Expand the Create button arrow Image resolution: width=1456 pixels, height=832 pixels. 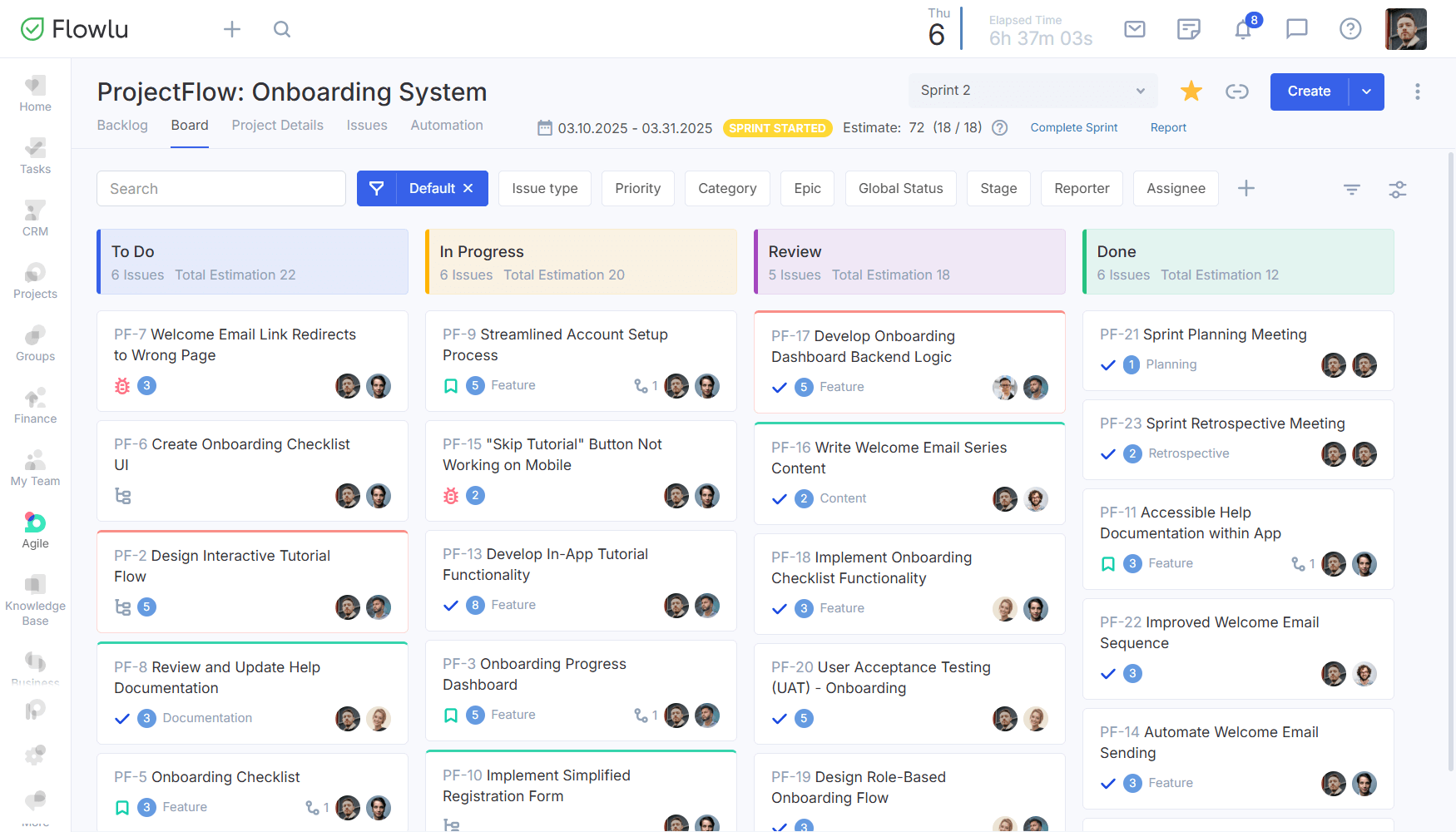click(1366, 92)
